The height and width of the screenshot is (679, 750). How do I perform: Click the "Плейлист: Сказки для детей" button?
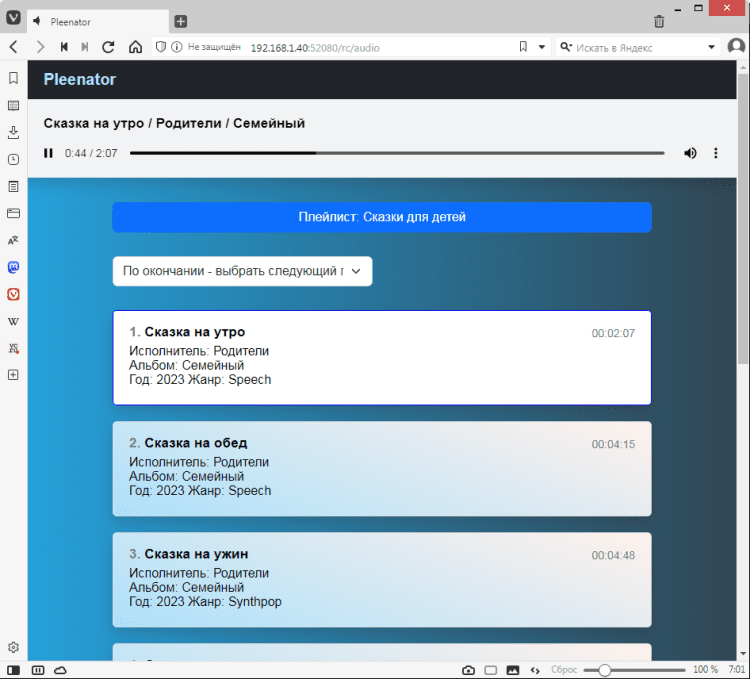tap(381, 217)
